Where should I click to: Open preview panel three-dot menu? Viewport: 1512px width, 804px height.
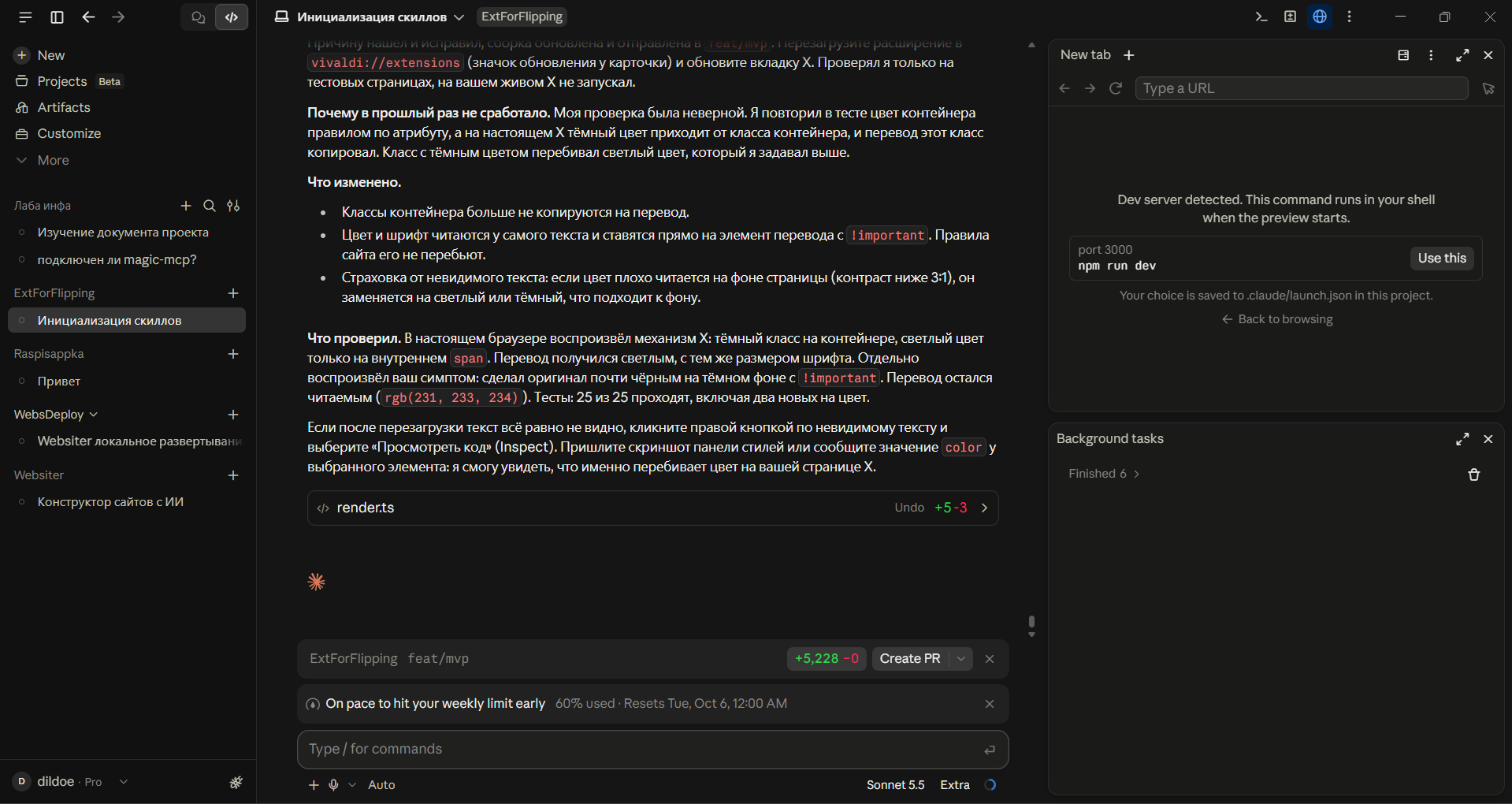pyautogui.click(x=1431, y=55)
